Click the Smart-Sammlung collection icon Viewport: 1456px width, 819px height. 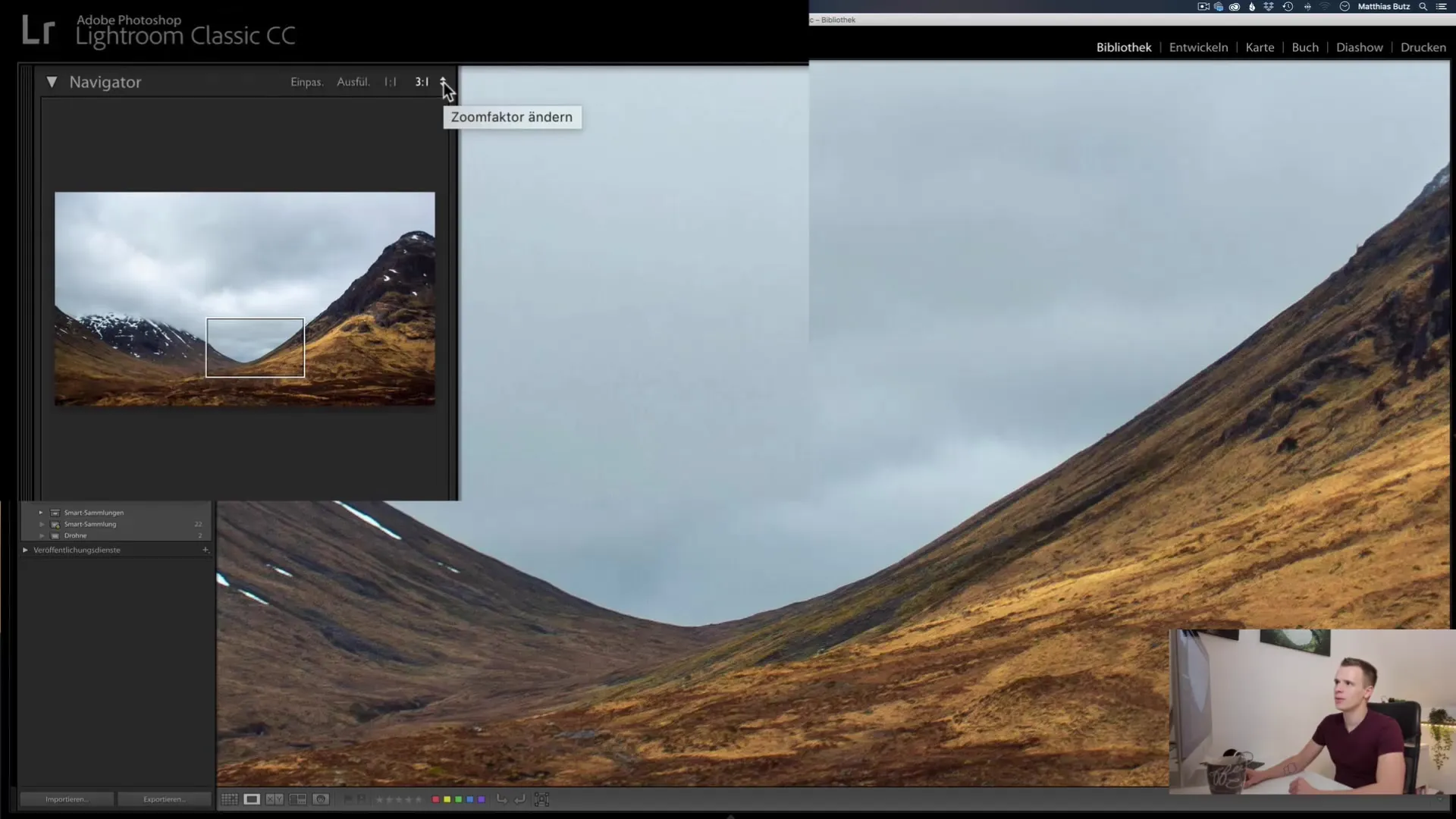[x=55, y=524]
